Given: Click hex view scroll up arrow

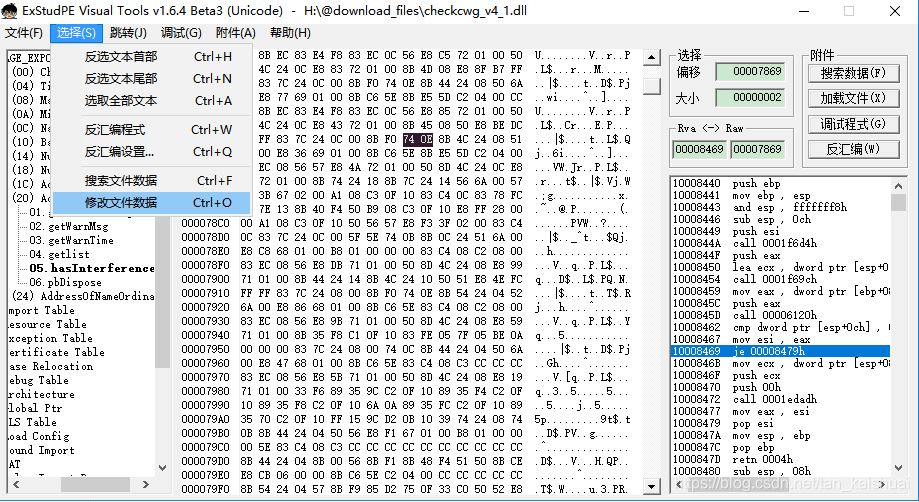Looking at the screenshot, I should click(x=651, y=57).
